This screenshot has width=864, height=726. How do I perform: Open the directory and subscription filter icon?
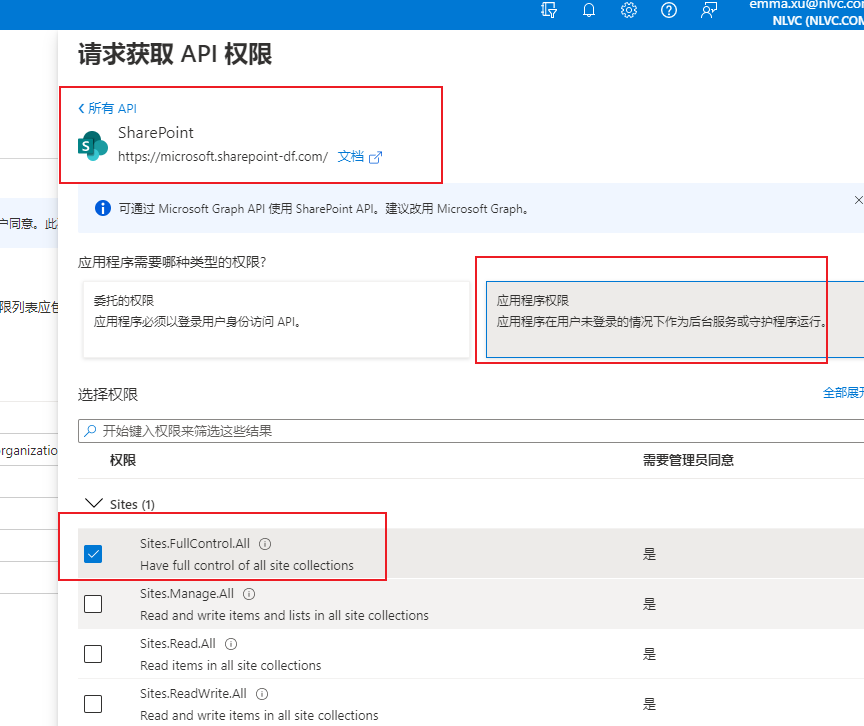point(549,10)
